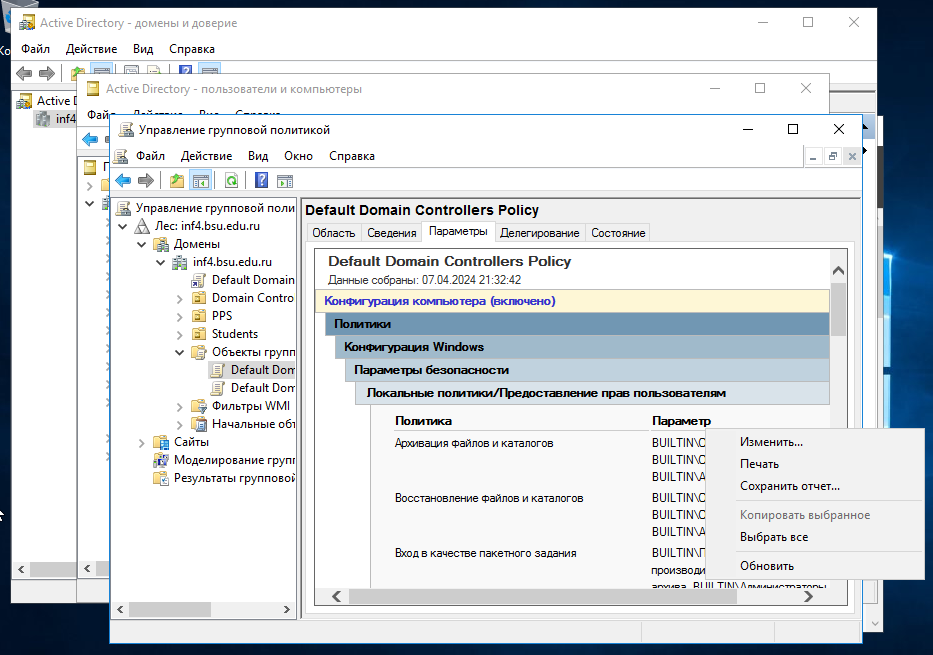Select 'Default Domain' policy link icon

tap(199, 280)
